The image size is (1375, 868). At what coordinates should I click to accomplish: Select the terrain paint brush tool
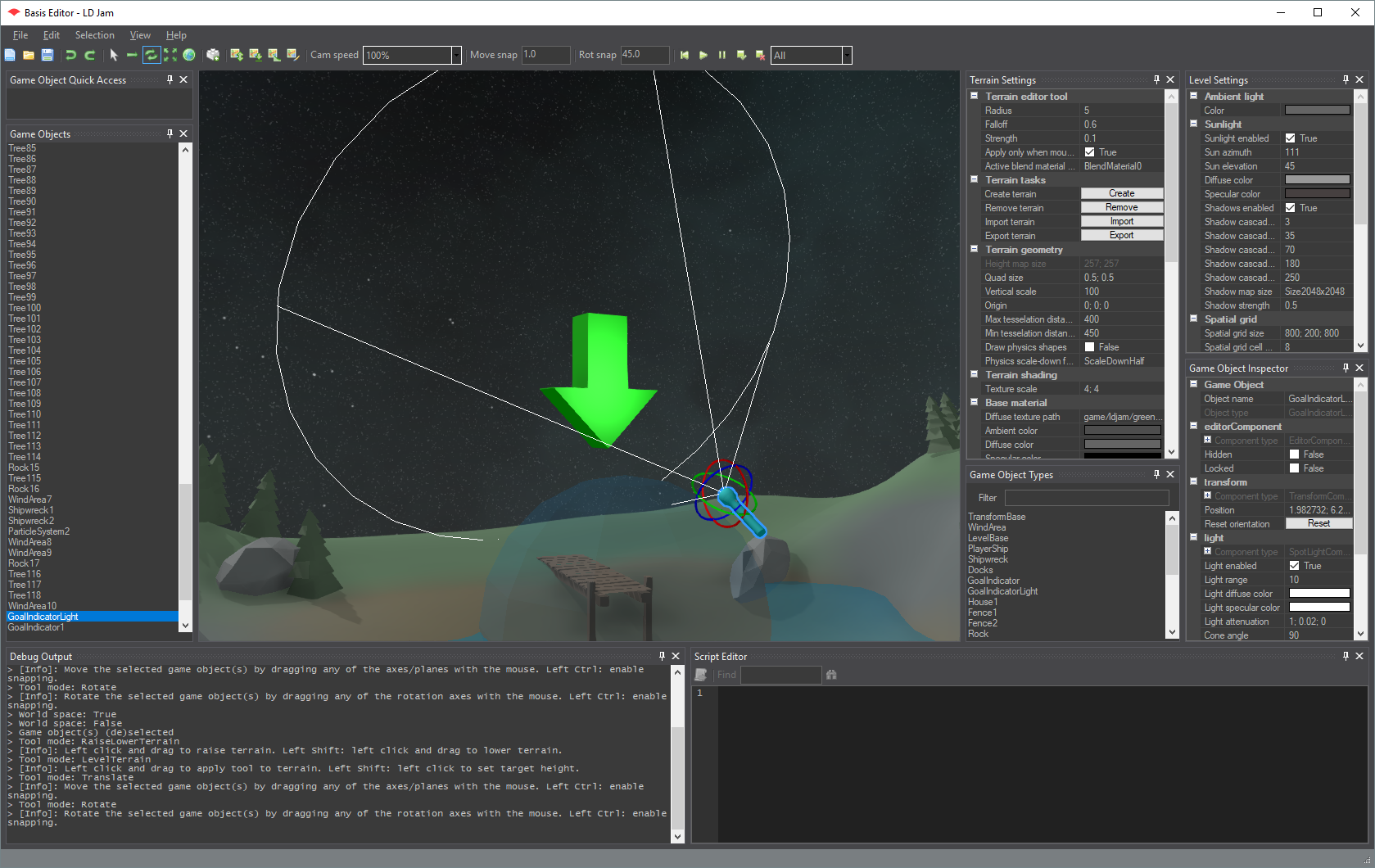point(293,55)
